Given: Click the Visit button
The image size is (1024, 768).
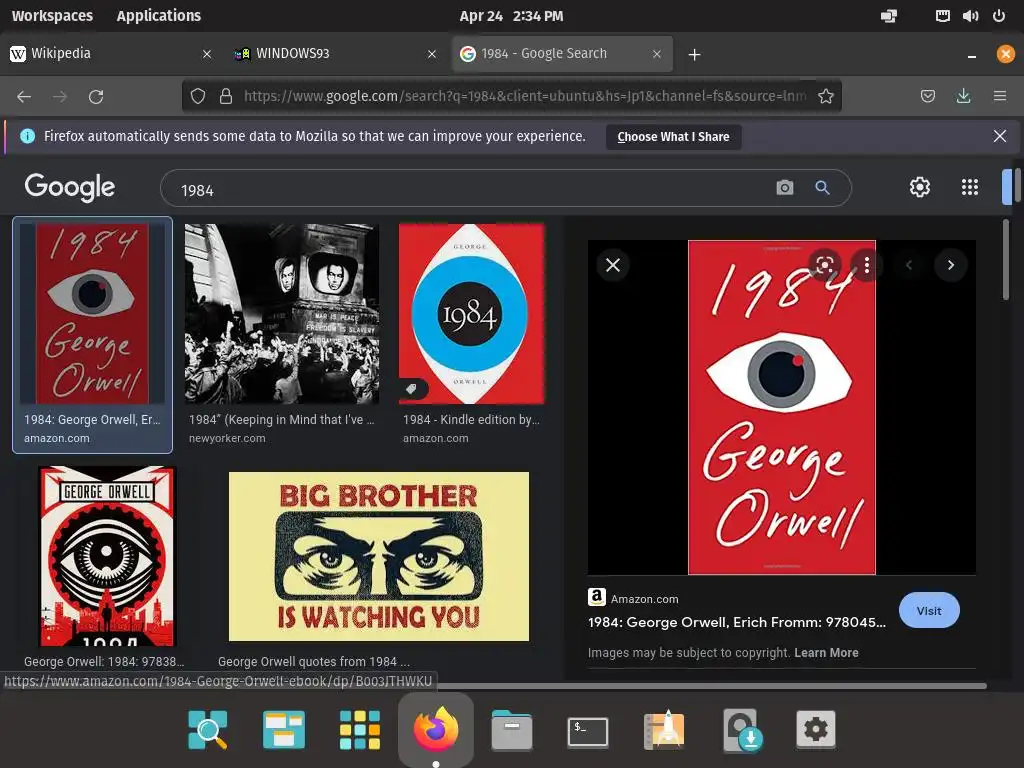Looking at the screenshot, I should pos(929,611).
